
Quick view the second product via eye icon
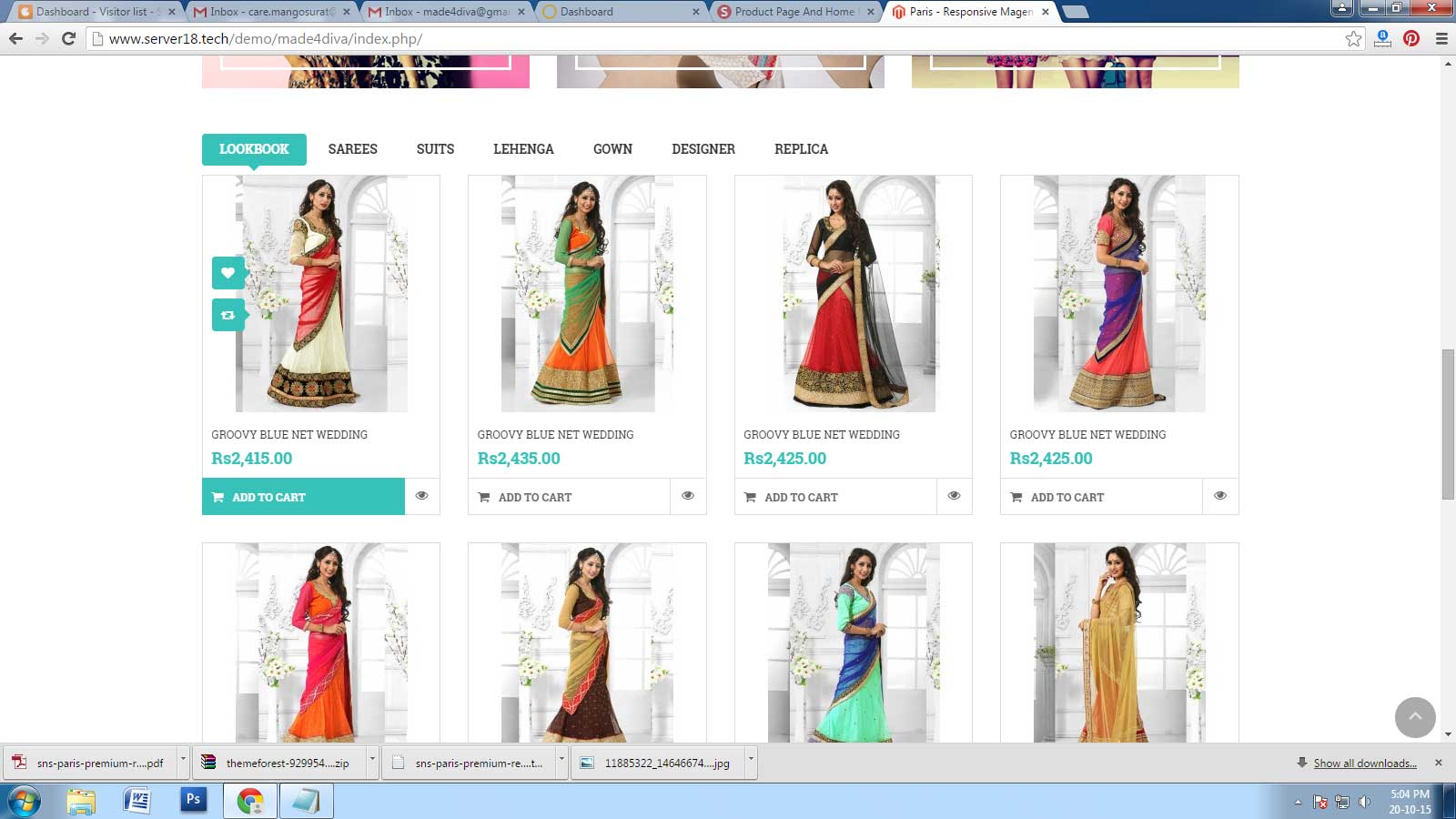coord(688,496)
